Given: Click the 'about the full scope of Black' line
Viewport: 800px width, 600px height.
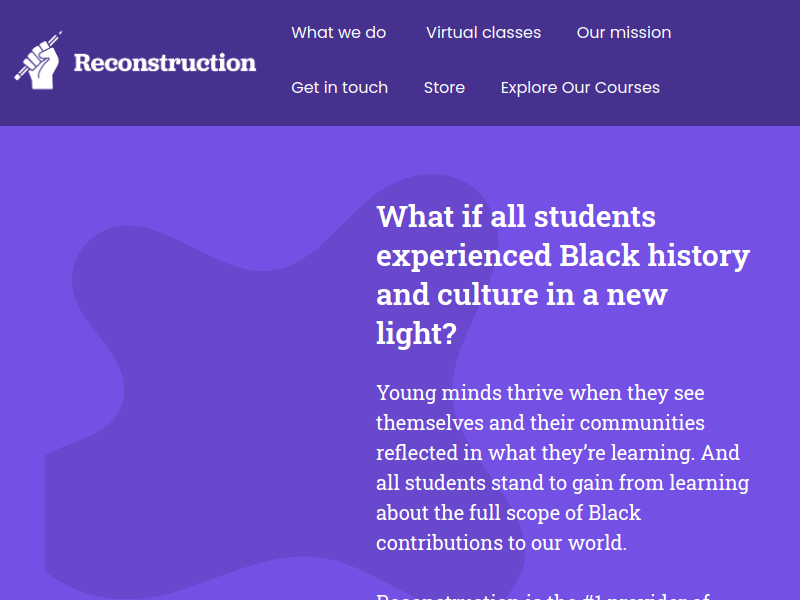Looking at the screenshot, I should (509, 513).
